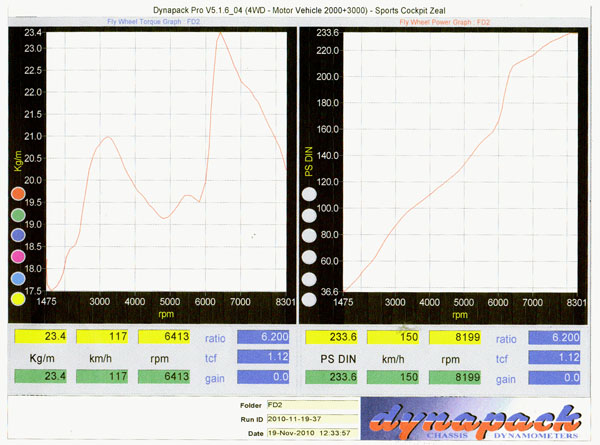Click green torque value 23.4 field
Image resolution: width=600 pixels, height=445 pixels.
coord(41,376)
